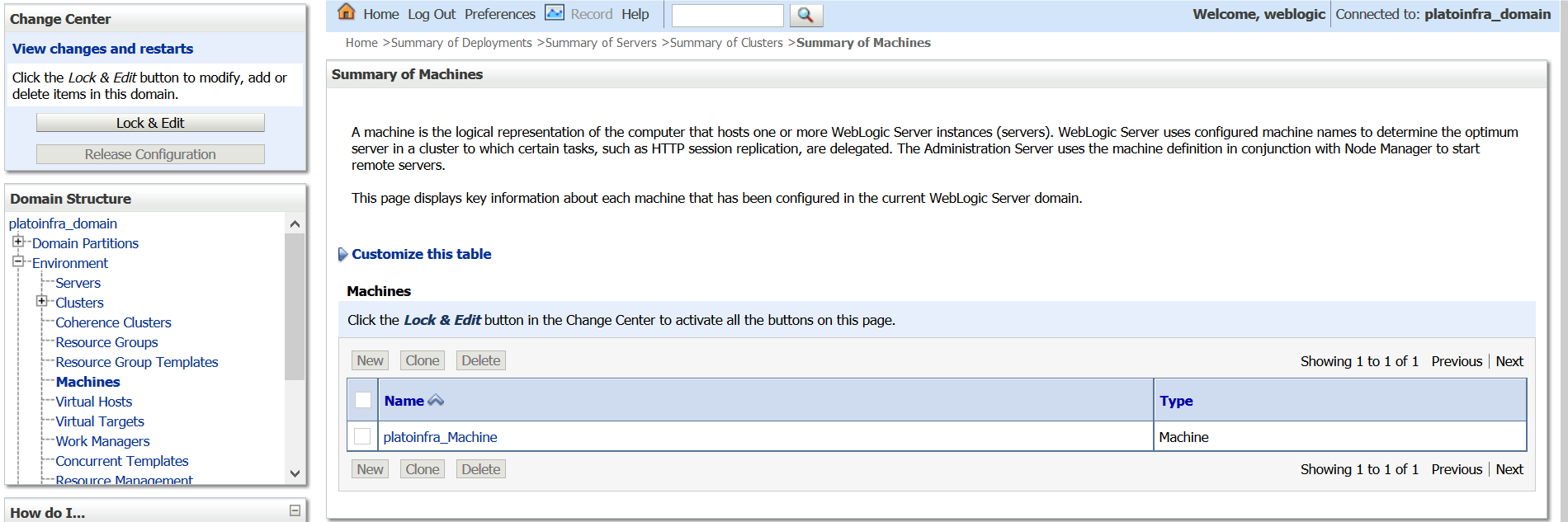
Task: Click the Machine type cell text
Action: point(1183,437)
